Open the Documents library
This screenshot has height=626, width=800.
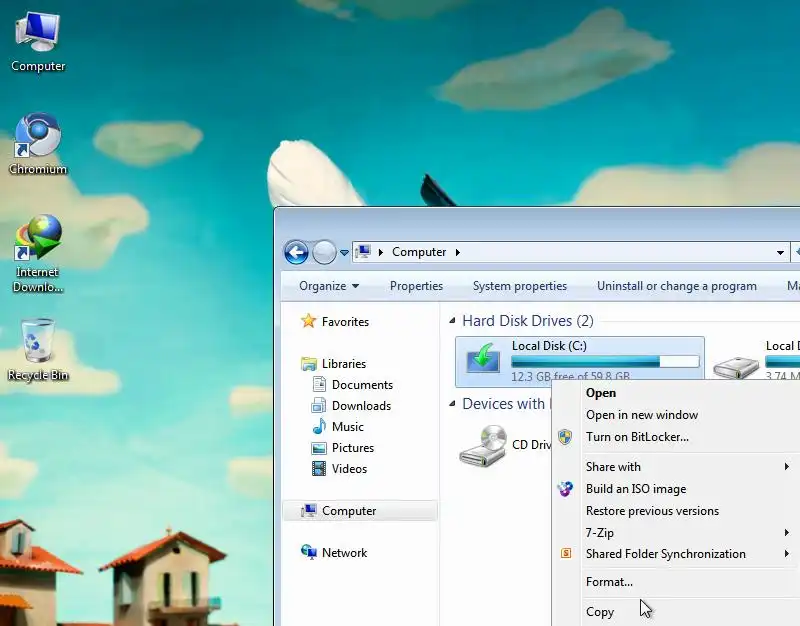(x=362, y=385)
